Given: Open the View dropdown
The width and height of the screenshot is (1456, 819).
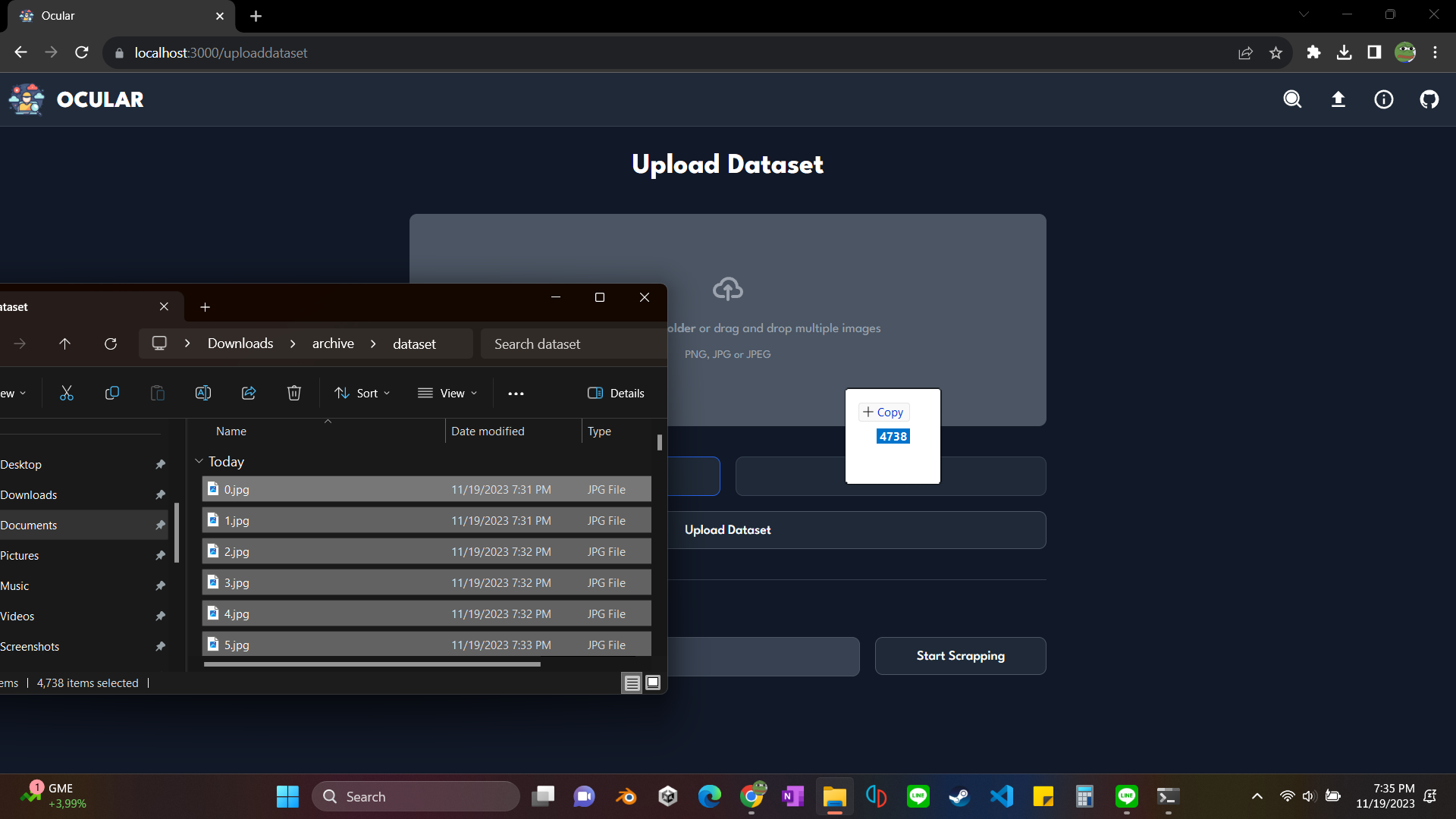Looking at the screenshot, I should (x=447, y=393).
